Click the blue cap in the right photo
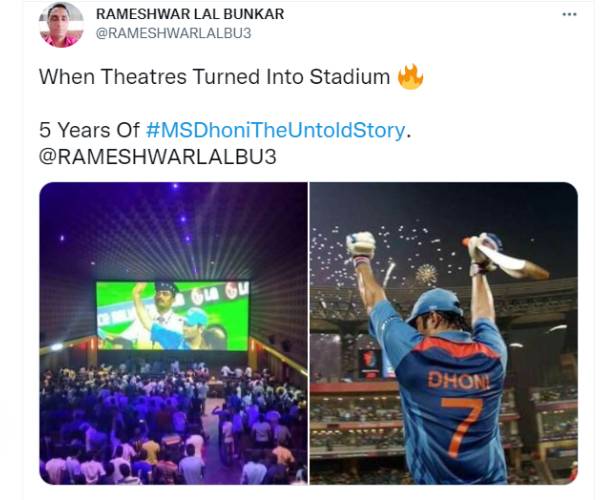This screenshot has height=500, width=600. tap(434, 304)
